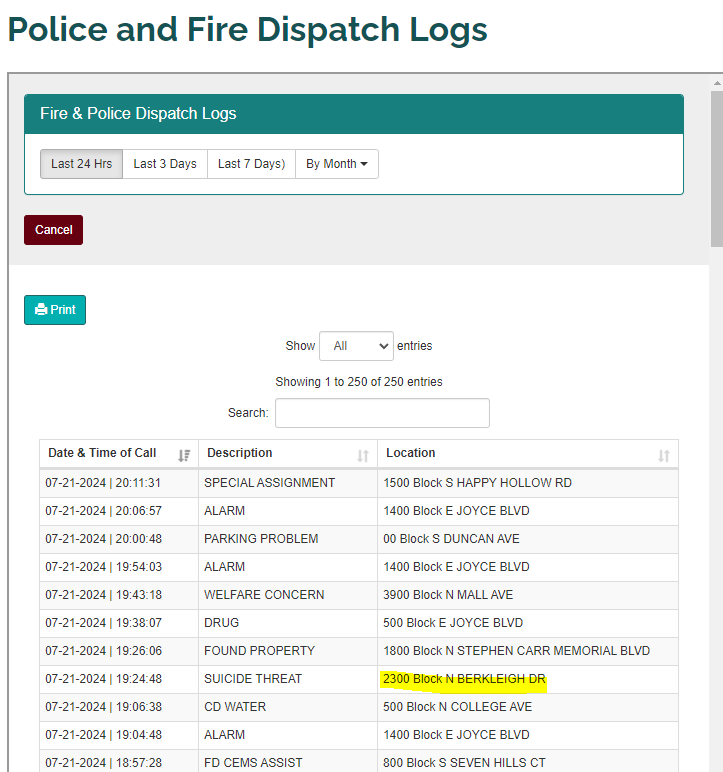The width and height of the screenshot is (723, 772).
Task: Print the dispatch log
Action: tap(55, 310)
